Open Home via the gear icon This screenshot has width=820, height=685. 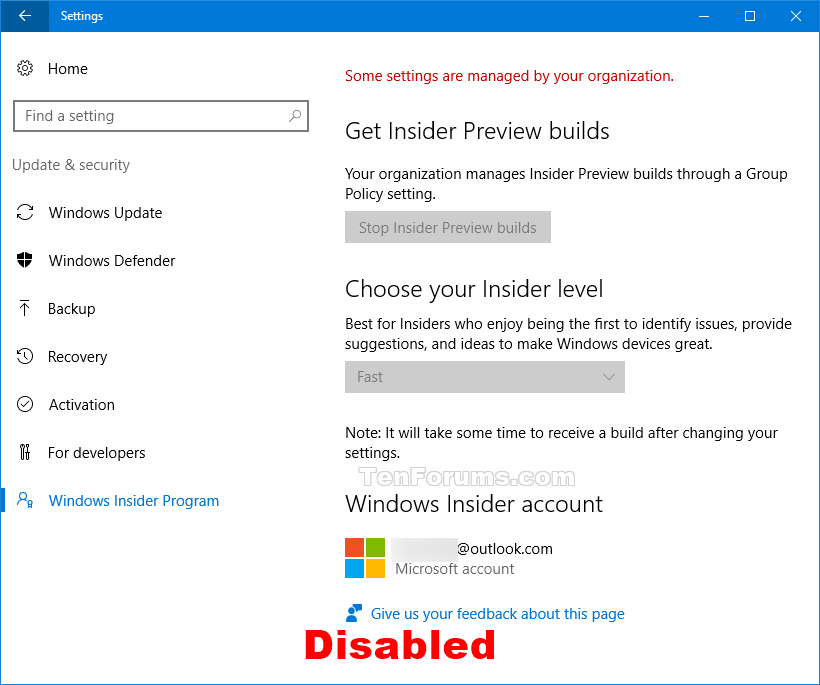[25, 68]
